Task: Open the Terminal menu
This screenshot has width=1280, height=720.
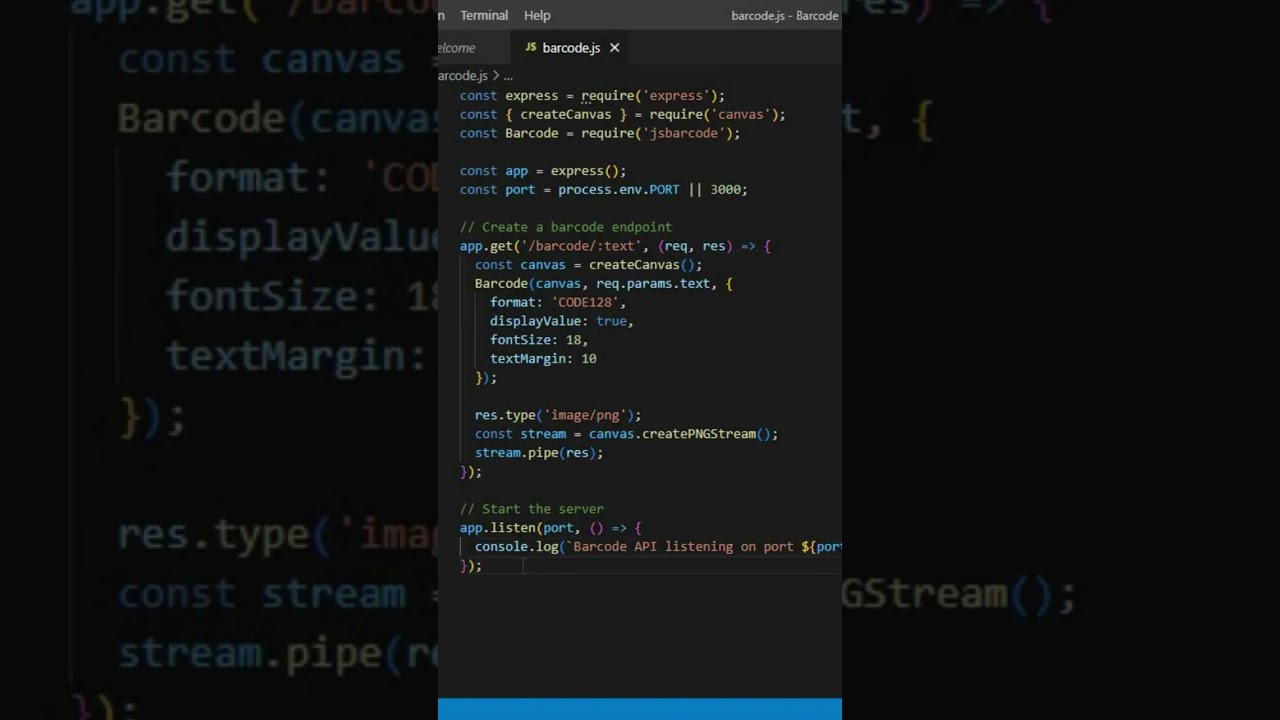Action: pos(484,15)
